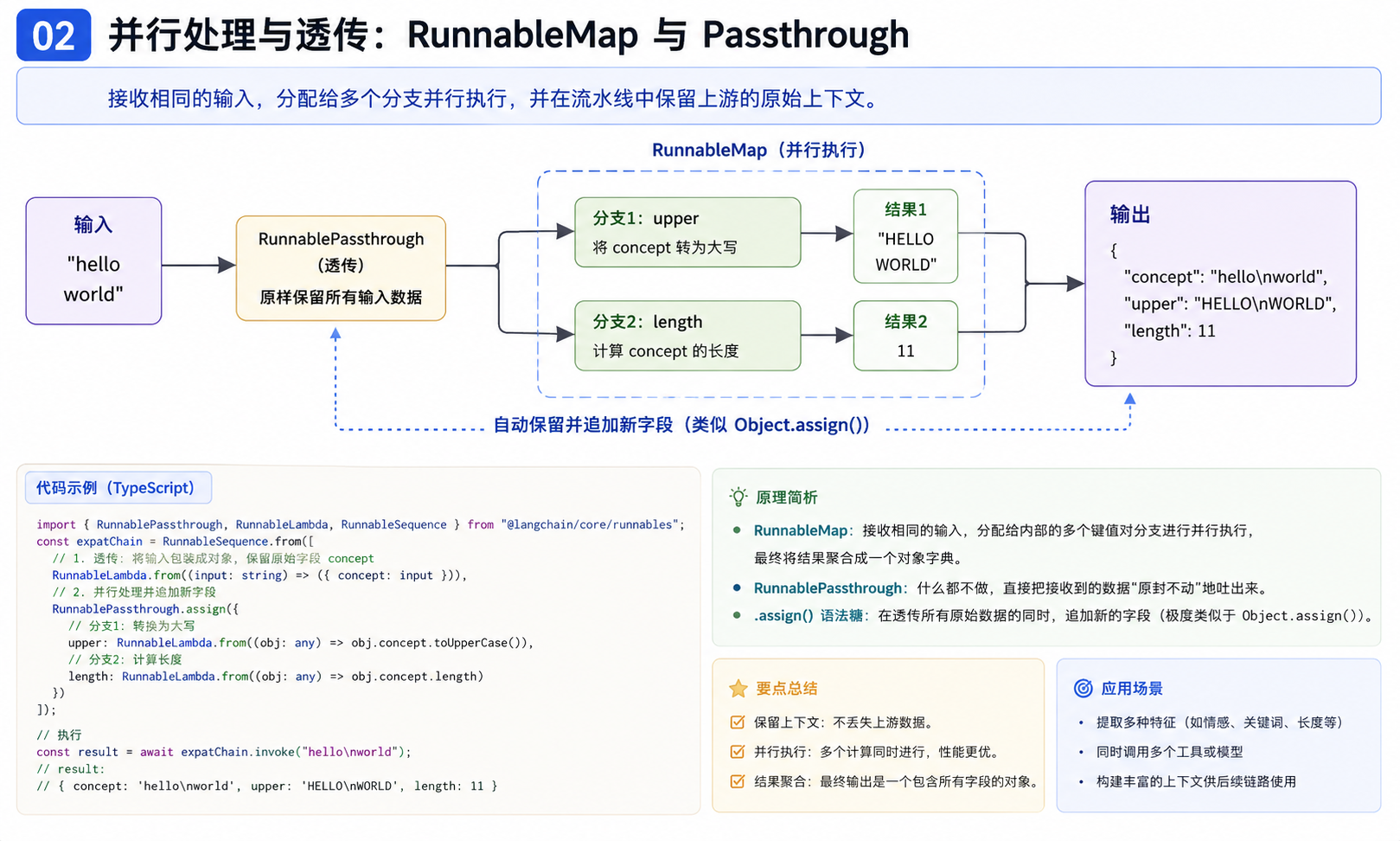
Task: Click the const expatChain code line
Action: [176, 542]
